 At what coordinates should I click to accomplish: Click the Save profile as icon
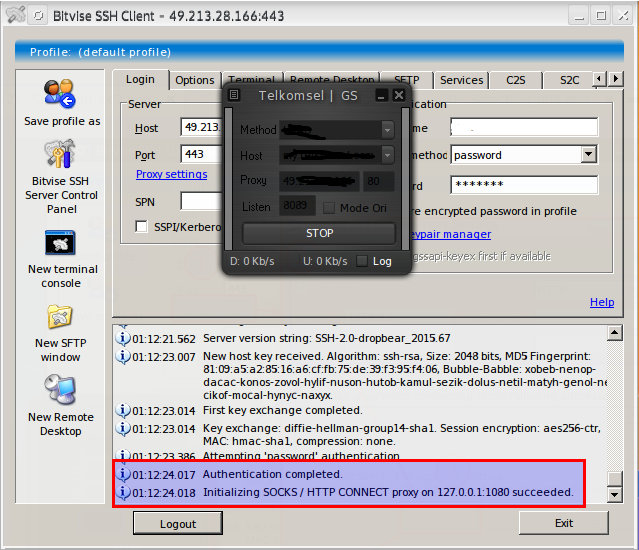click(x=60, y=94)
